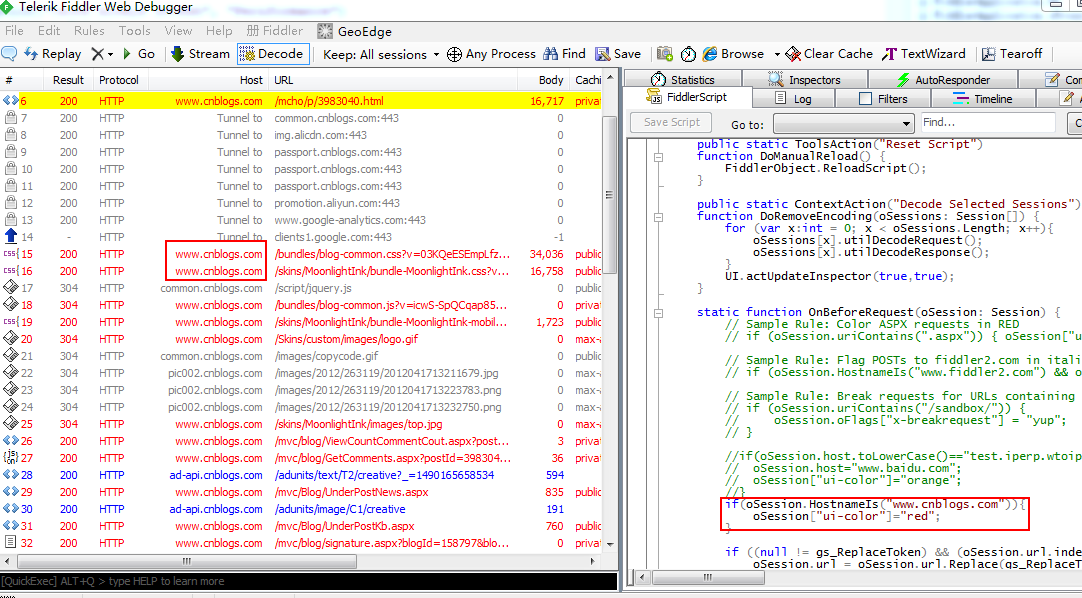
Task: Open the Edit menu
Action: [x=49, y=31]
